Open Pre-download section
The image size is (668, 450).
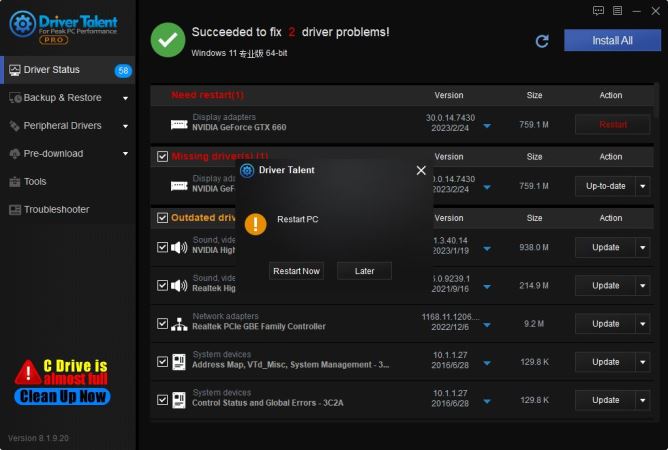click(x=68, y=154)
